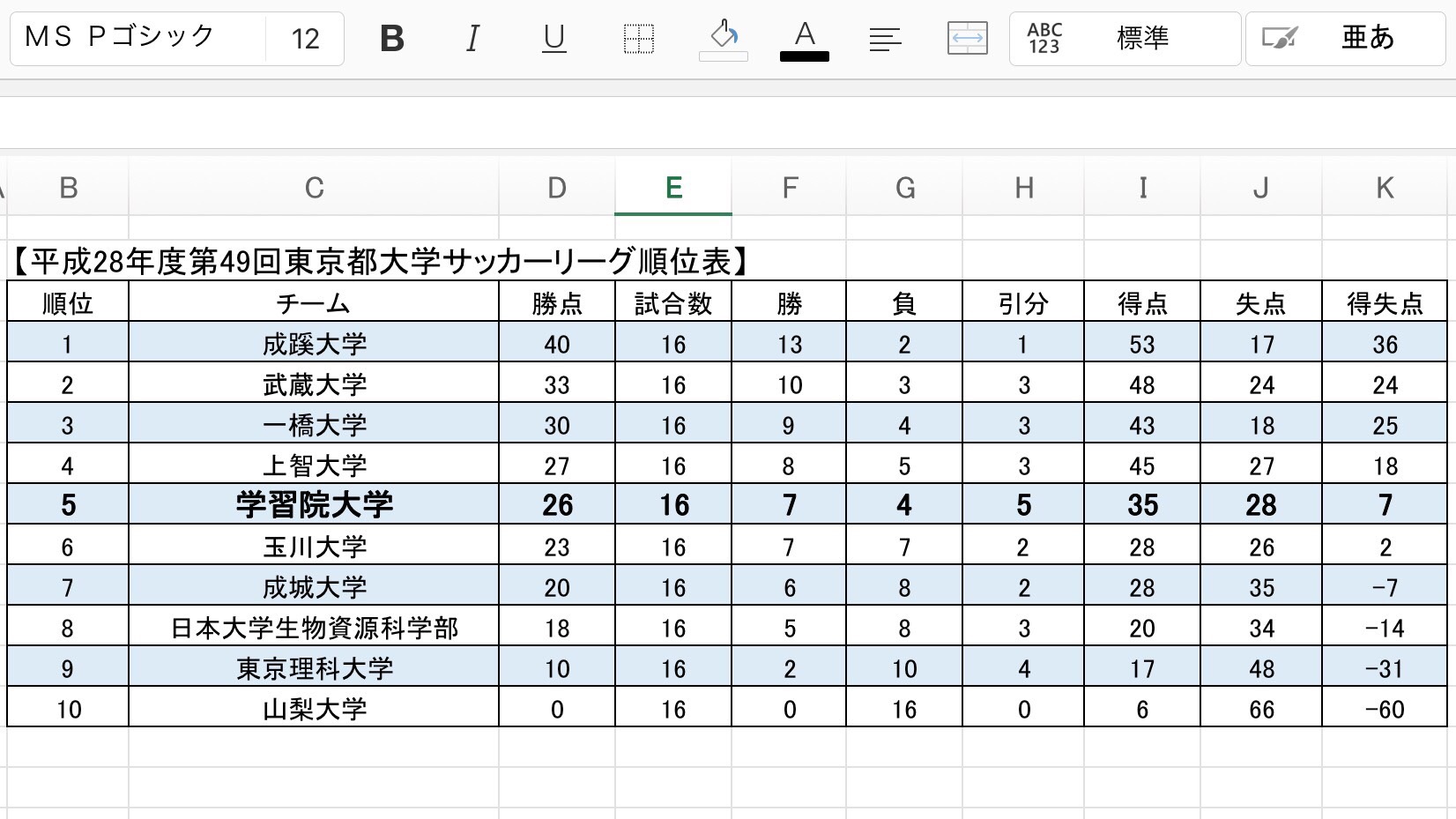Select the チーム header cell
This screenshot has height=819, width=1456.
pos(314,302)
